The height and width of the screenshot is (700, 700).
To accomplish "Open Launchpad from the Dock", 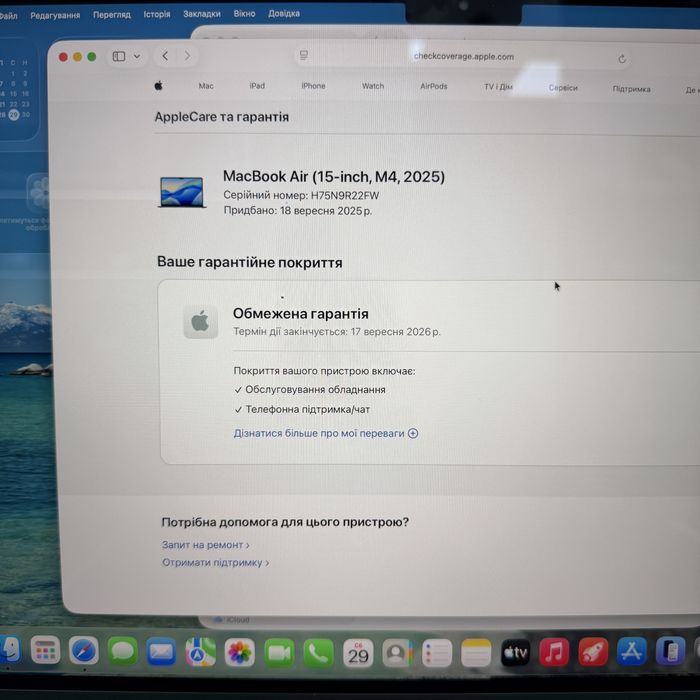I will (45, 650).
